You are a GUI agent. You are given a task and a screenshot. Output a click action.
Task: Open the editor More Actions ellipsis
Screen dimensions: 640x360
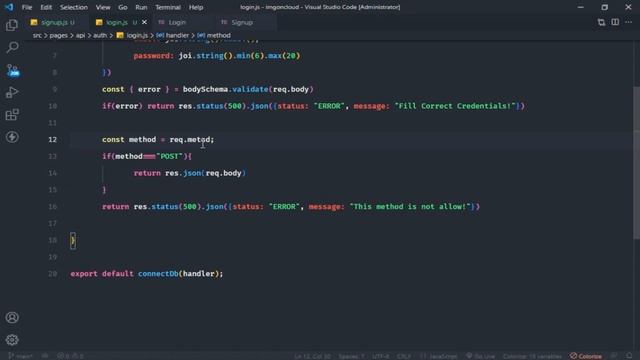coord(629,22)
